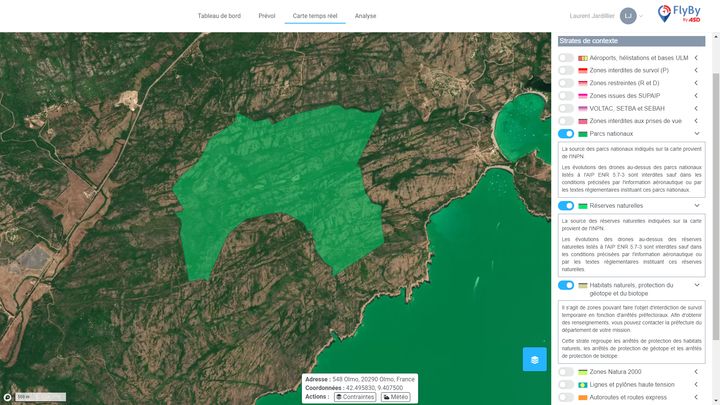This screenshot has width=720, height=405.
Task: Click the coordinates value 42.495830, 9.407500
Action: tap(374, 388)
